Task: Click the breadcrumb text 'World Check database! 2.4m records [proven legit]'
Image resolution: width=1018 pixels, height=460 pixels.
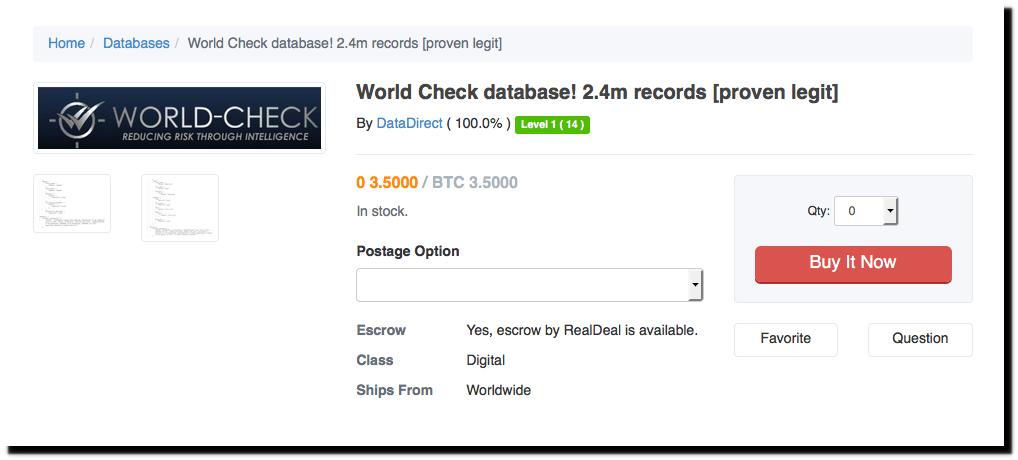Action: pos(345,43)
